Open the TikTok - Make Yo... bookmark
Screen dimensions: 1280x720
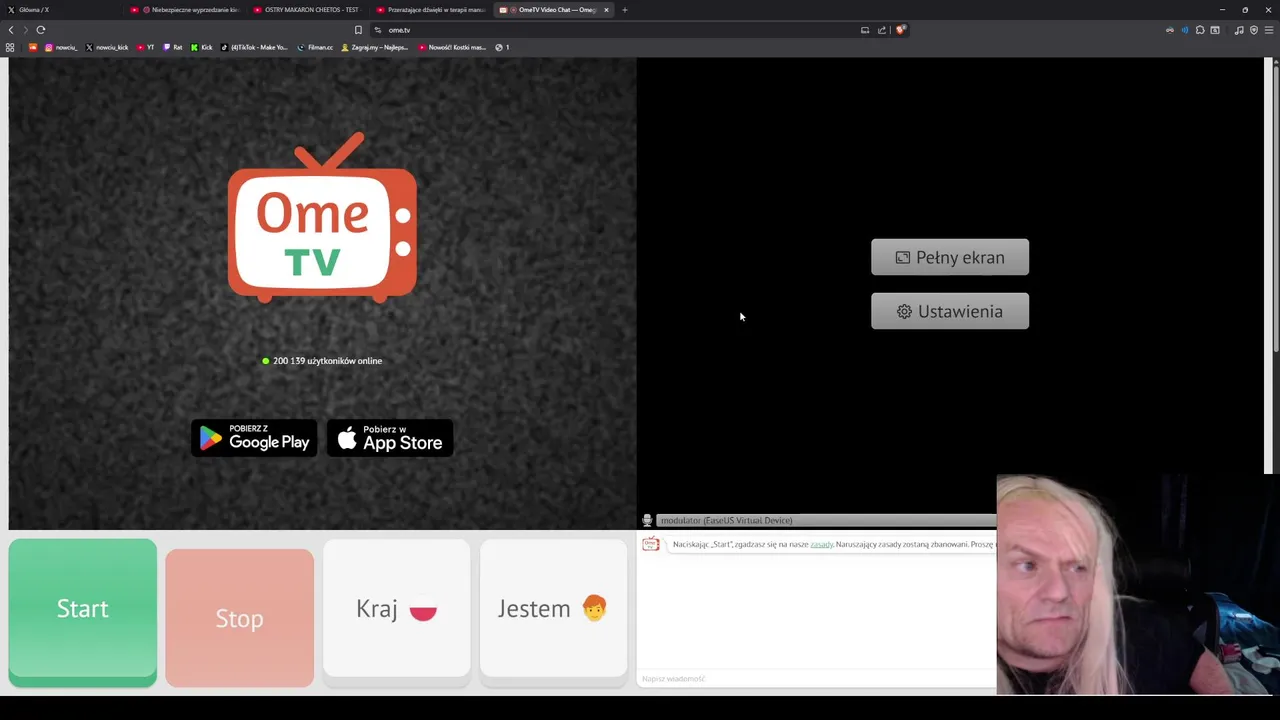tap(254, 47)
